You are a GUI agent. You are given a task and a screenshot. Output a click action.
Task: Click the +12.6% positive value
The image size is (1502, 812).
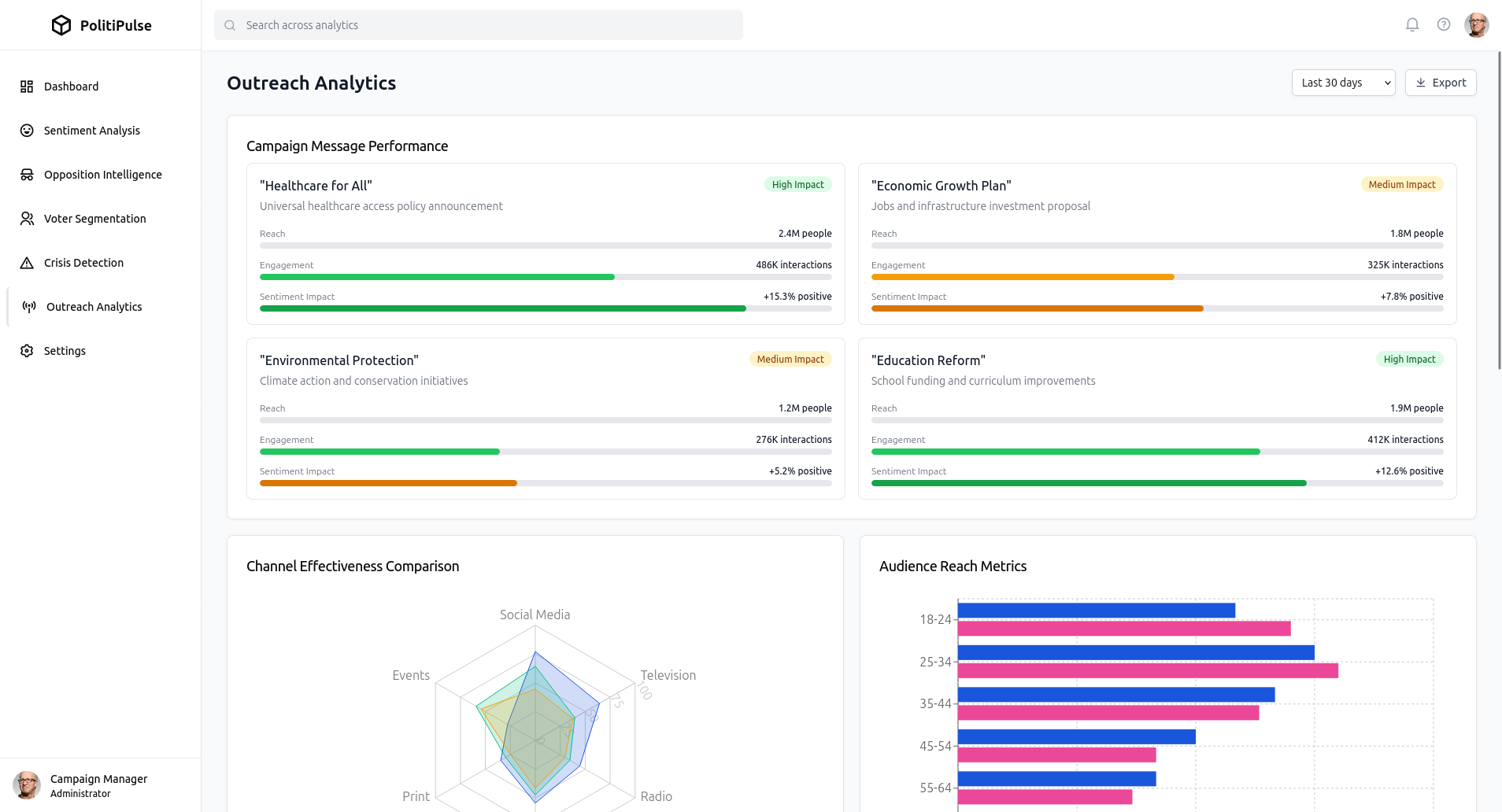pos(1409,471)
